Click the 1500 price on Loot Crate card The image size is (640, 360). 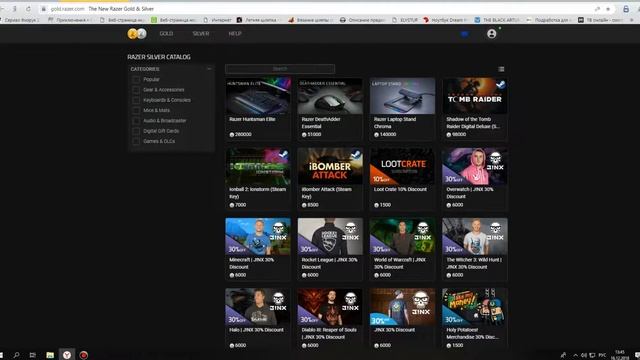(385, 205)
